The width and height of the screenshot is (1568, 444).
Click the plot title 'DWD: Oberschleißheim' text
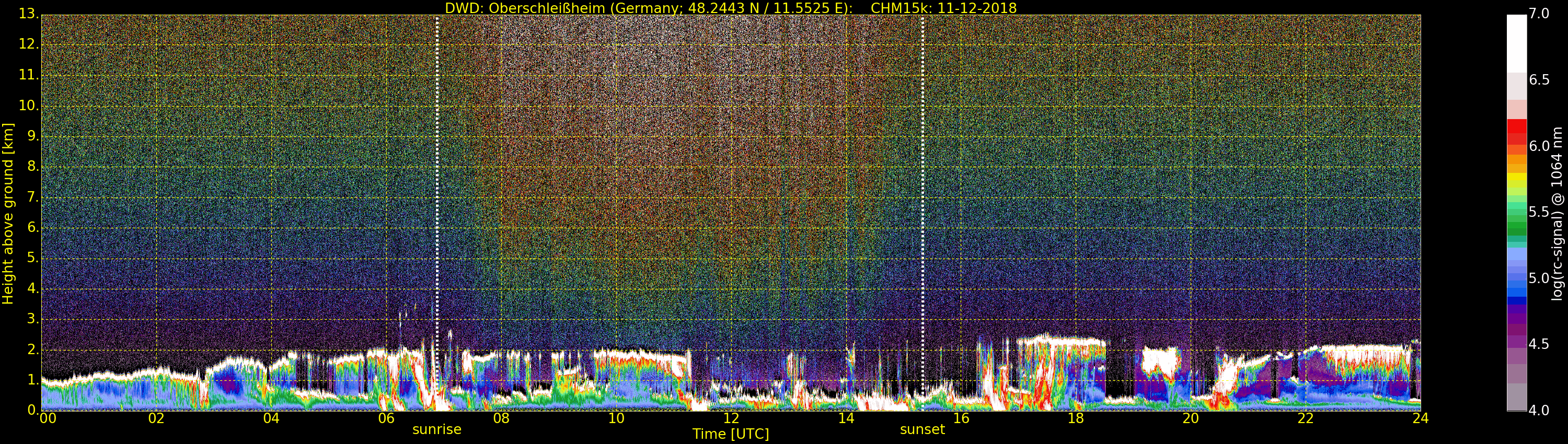click(x=525, y=8)
